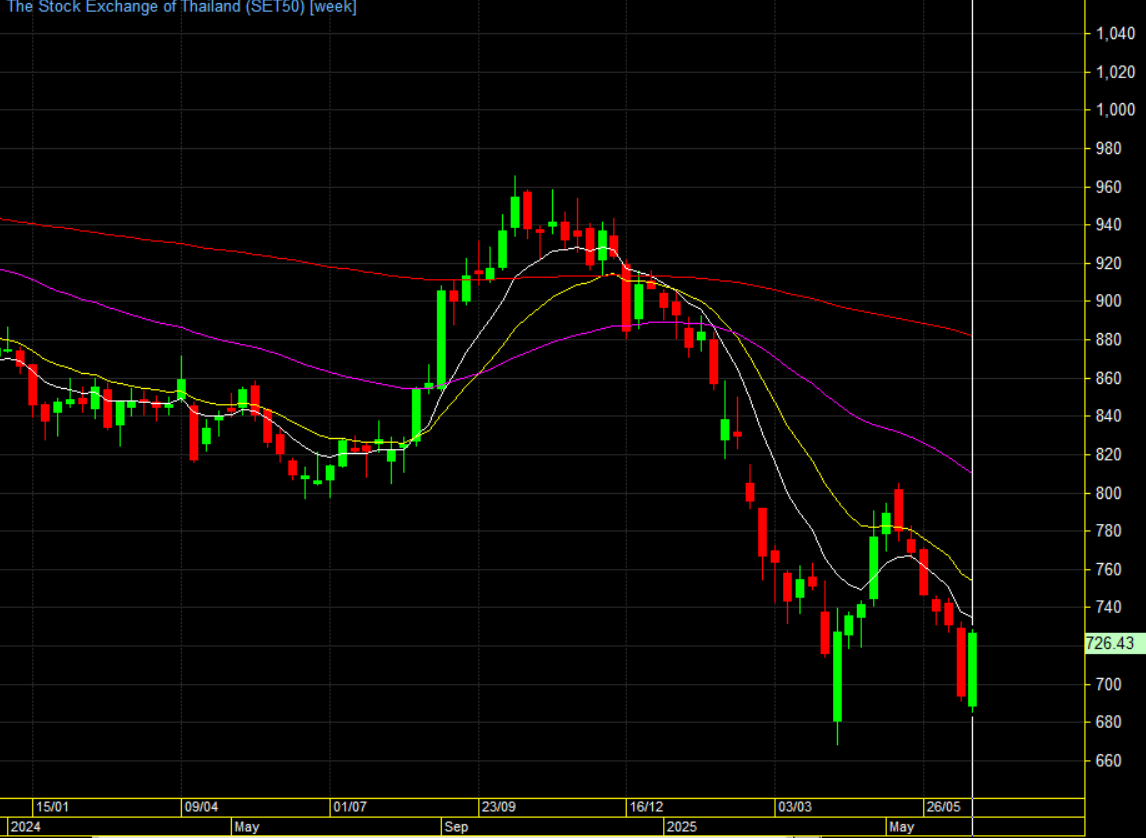This screenshot has width=1146, height=838.
Task: Click the 760 price axis label
Action: point(1108,570)
